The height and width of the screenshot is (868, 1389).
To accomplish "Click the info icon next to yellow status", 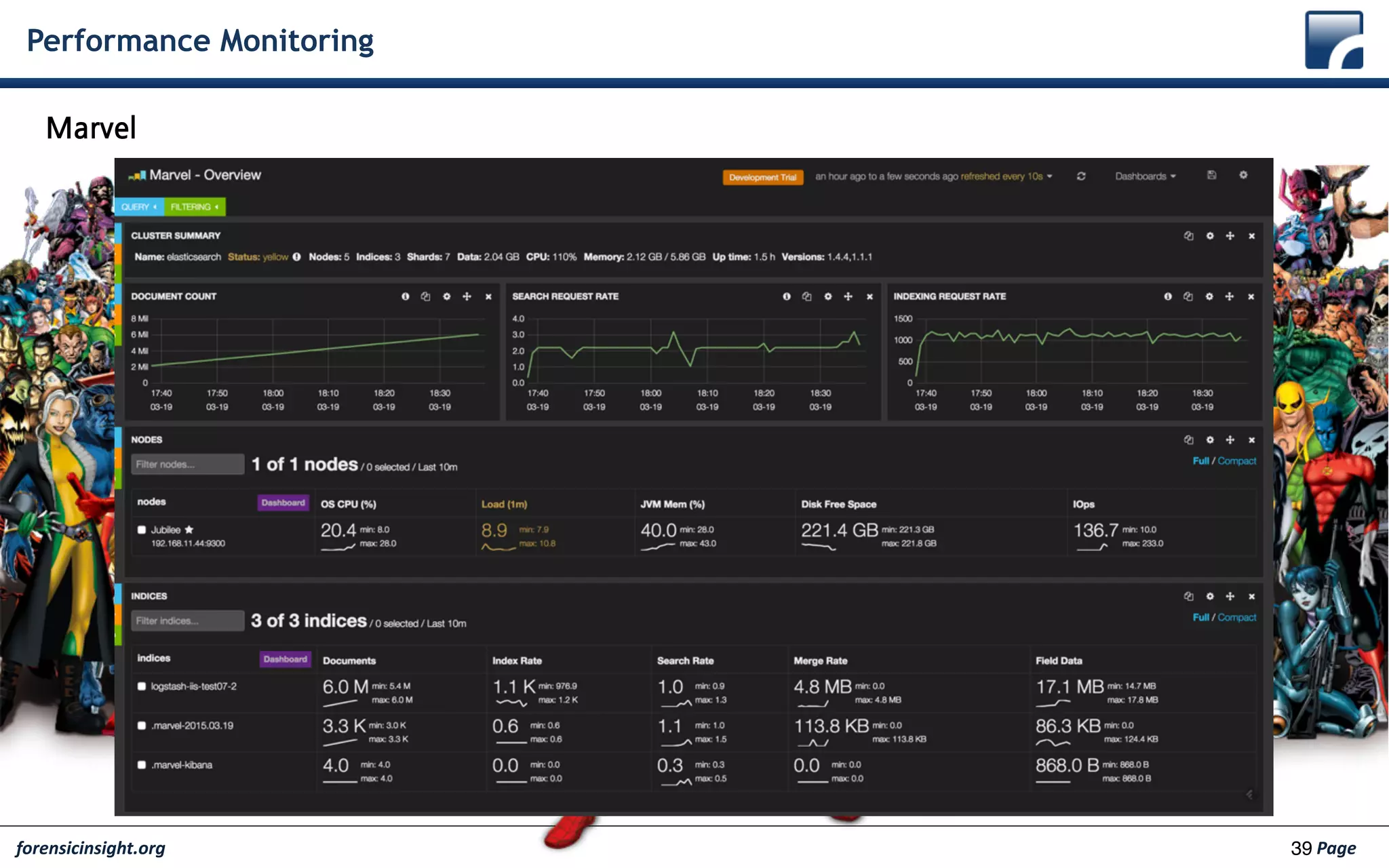I will click(x=296, y=257).
